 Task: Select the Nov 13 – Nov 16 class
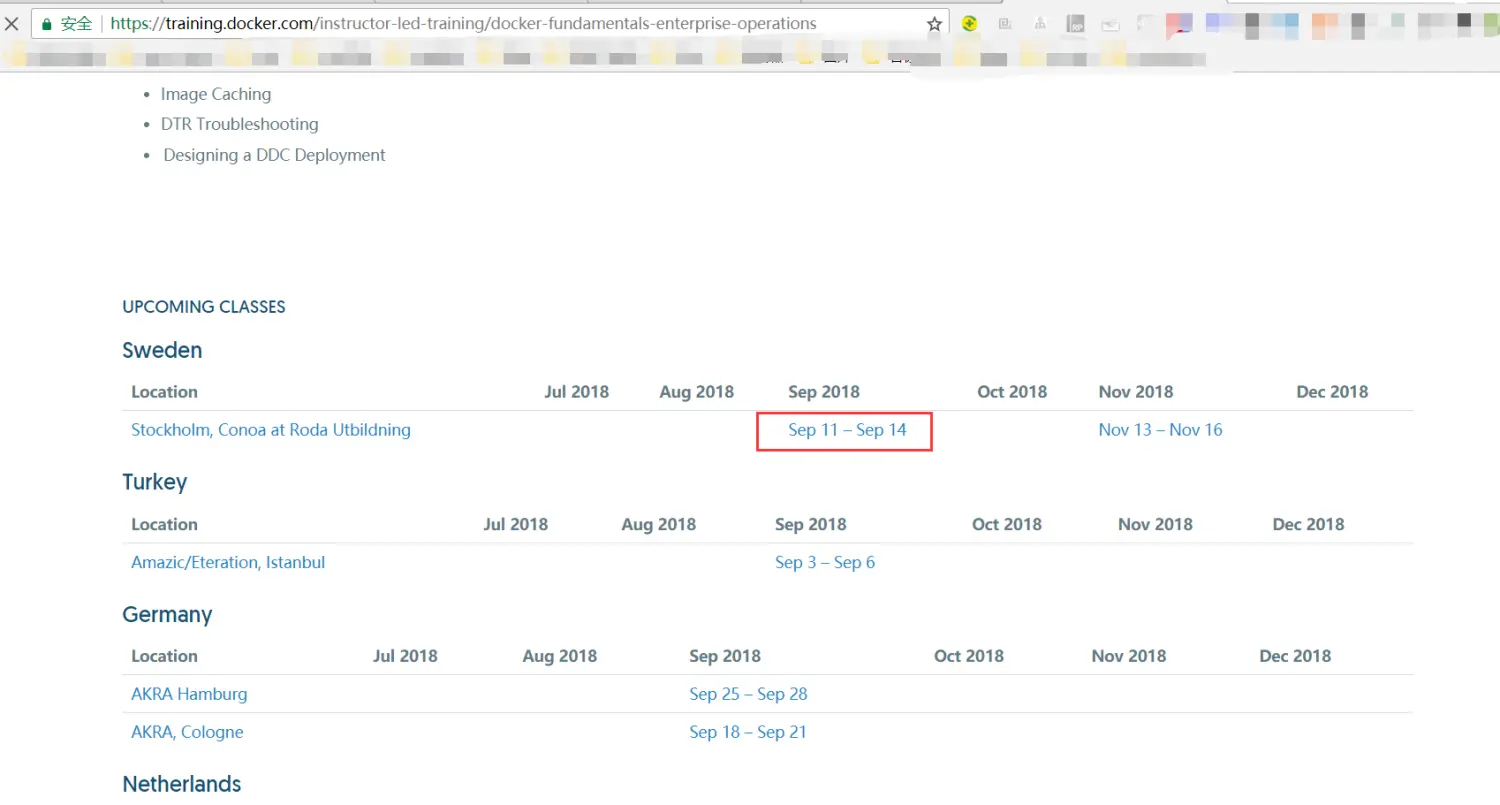coord(1160,430)
